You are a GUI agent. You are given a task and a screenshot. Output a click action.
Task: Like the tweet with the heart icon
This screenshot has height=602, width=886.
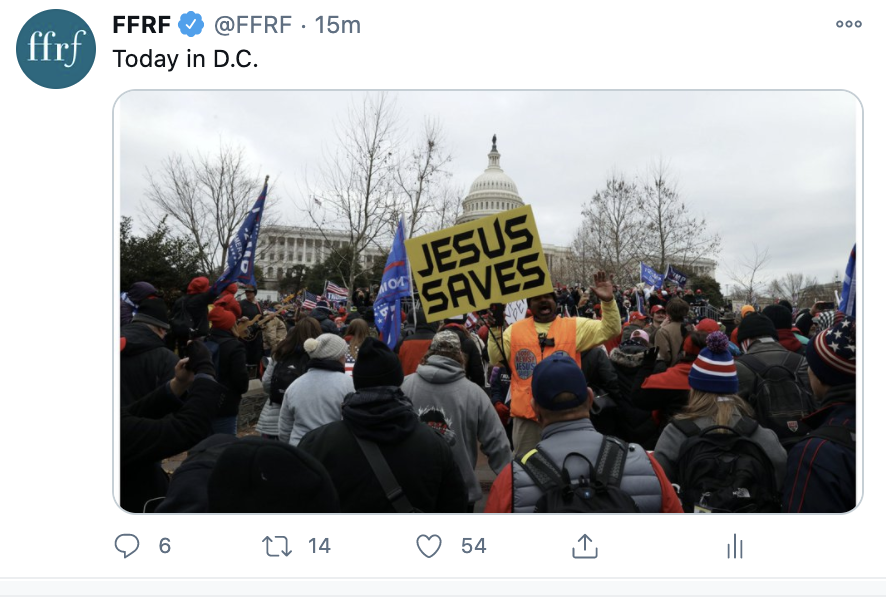tap(429, 546)
